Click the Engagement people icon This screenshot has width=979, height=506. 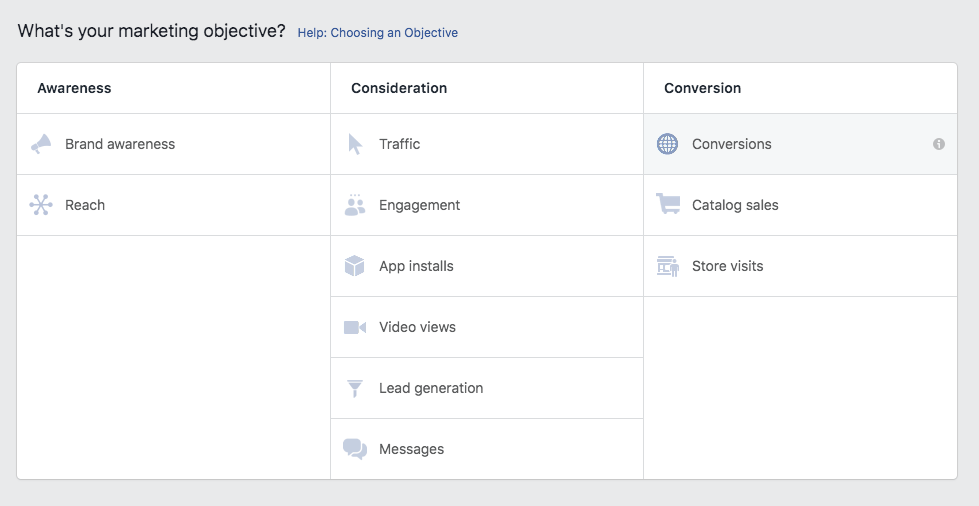pos(355,205)
